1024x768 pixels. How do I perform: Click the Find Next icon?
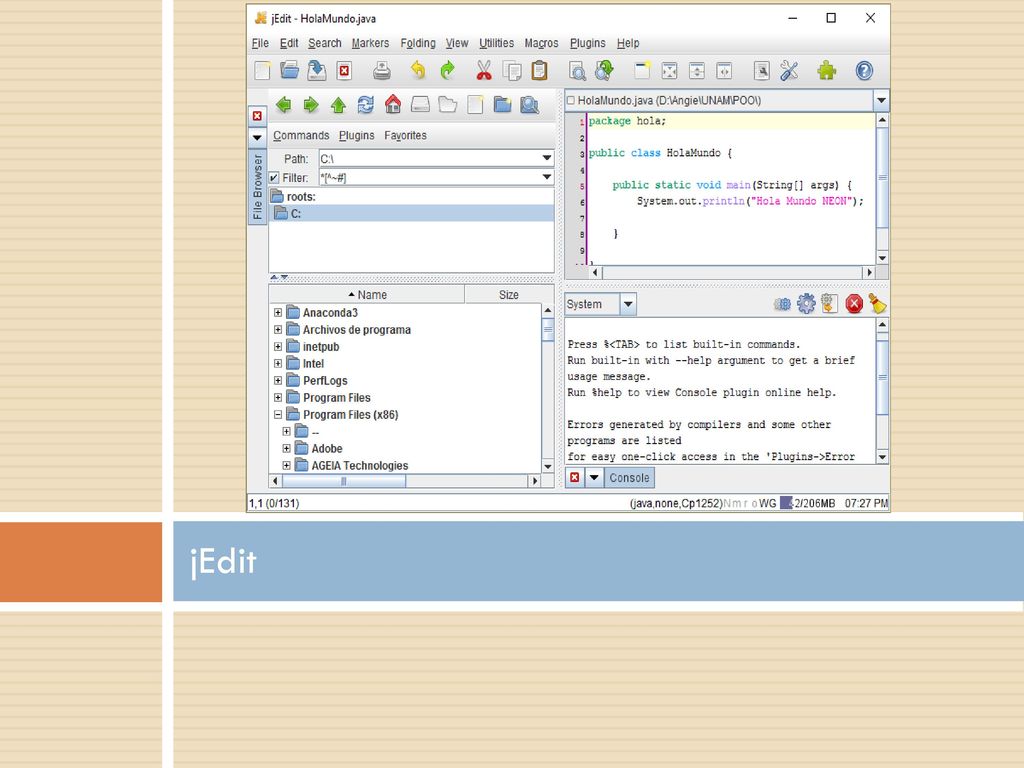pyautogui.click(x=604, y=71)
